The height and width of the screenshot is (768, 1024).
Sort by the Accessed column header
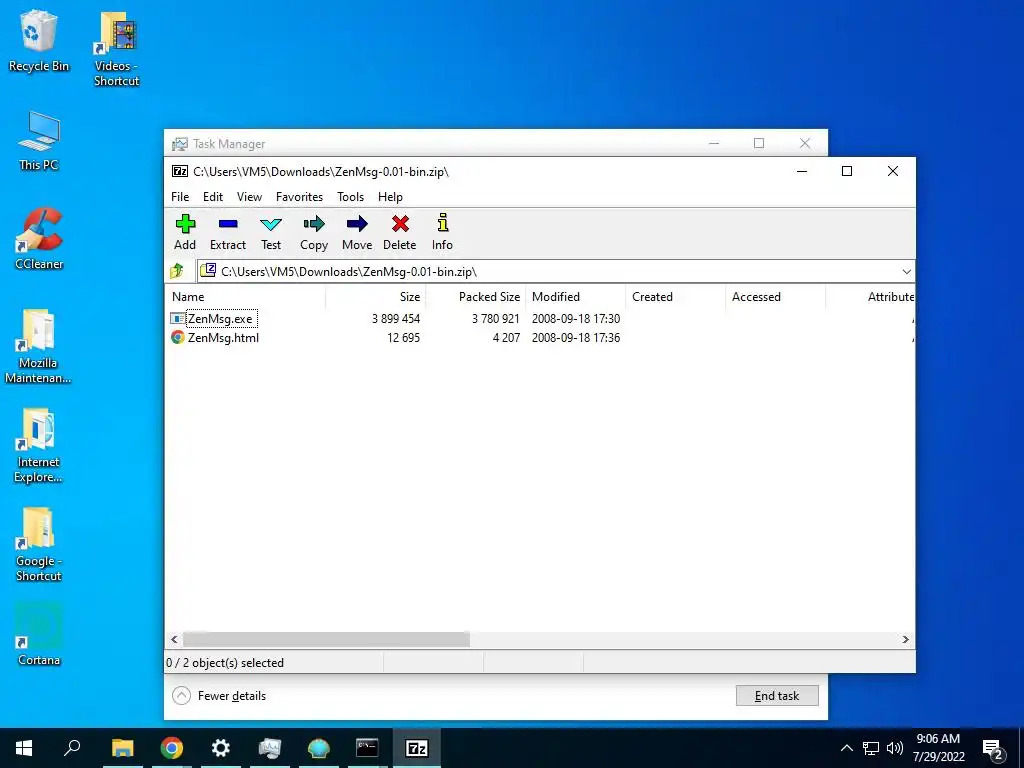[x=776, y=296]
